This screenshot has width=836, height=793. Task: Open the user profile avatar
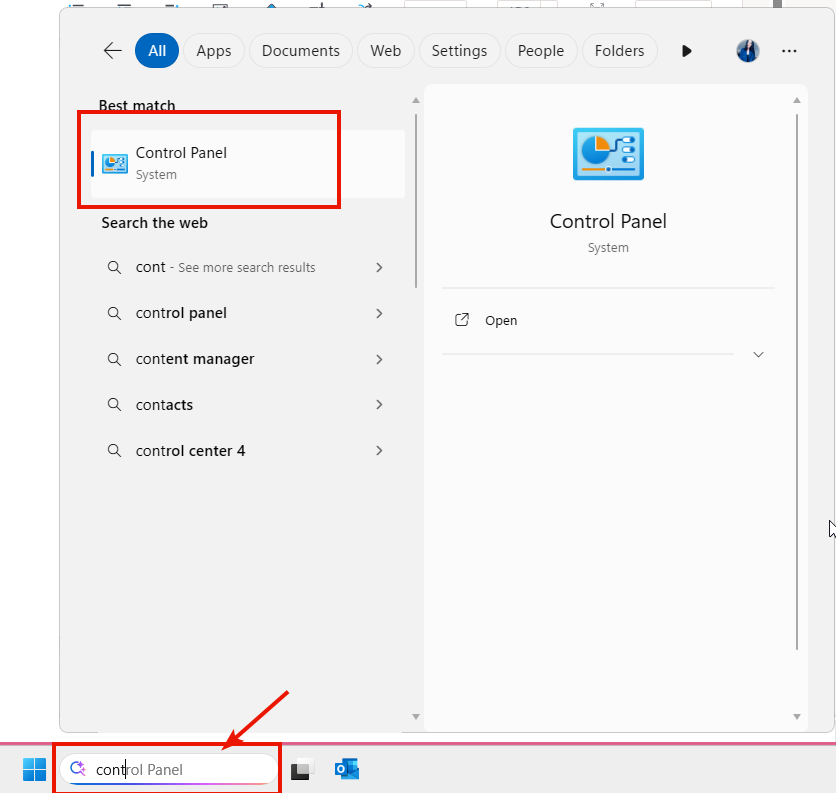click(x=747, y=51)
